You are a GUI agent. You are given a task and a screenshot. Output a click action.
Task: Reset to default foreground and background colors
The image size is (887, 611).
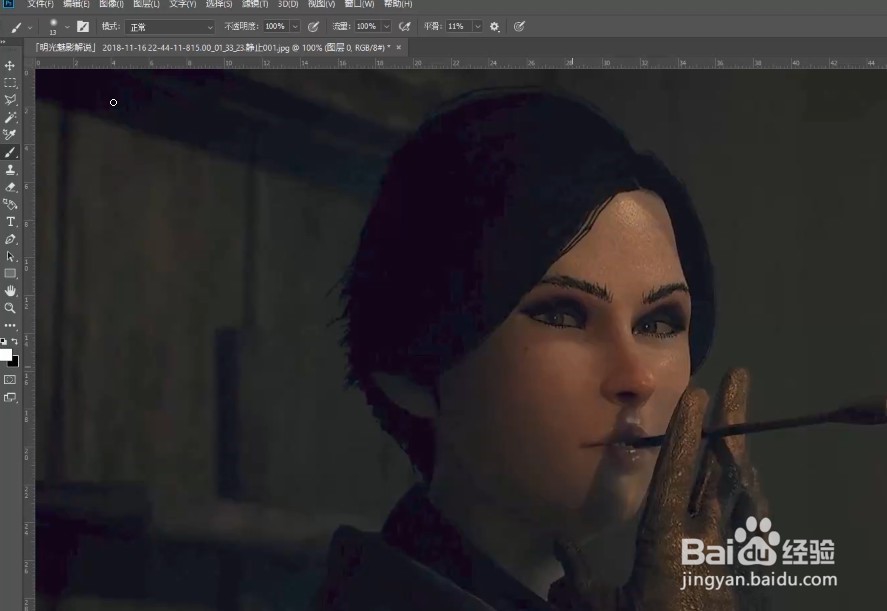click(4, 341)
